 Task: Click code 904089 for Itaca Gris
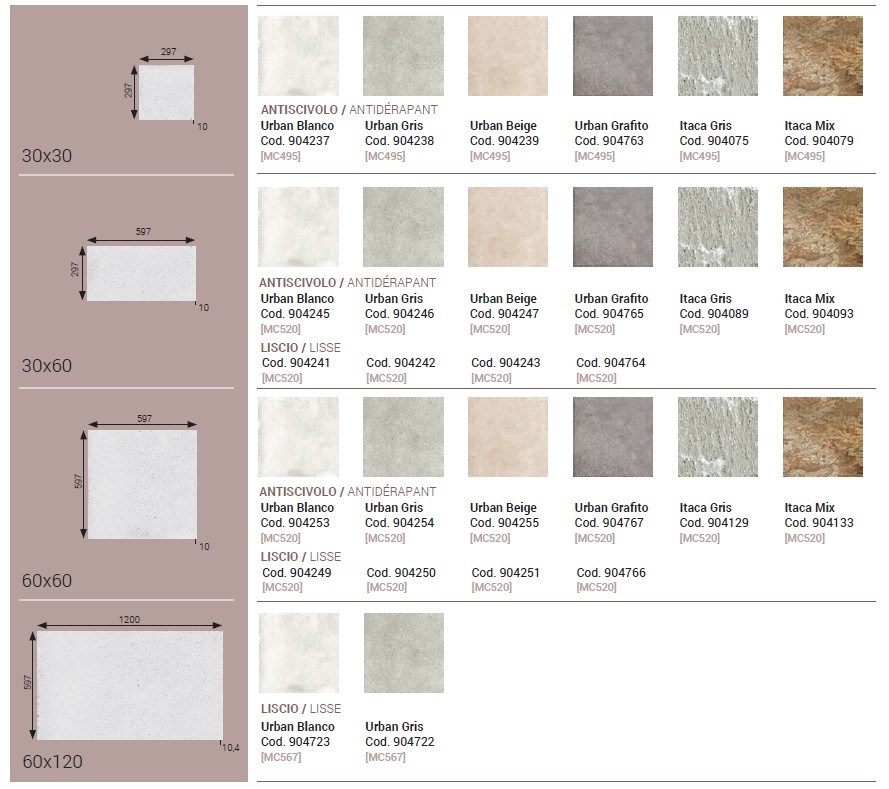[x=714, y=313]
